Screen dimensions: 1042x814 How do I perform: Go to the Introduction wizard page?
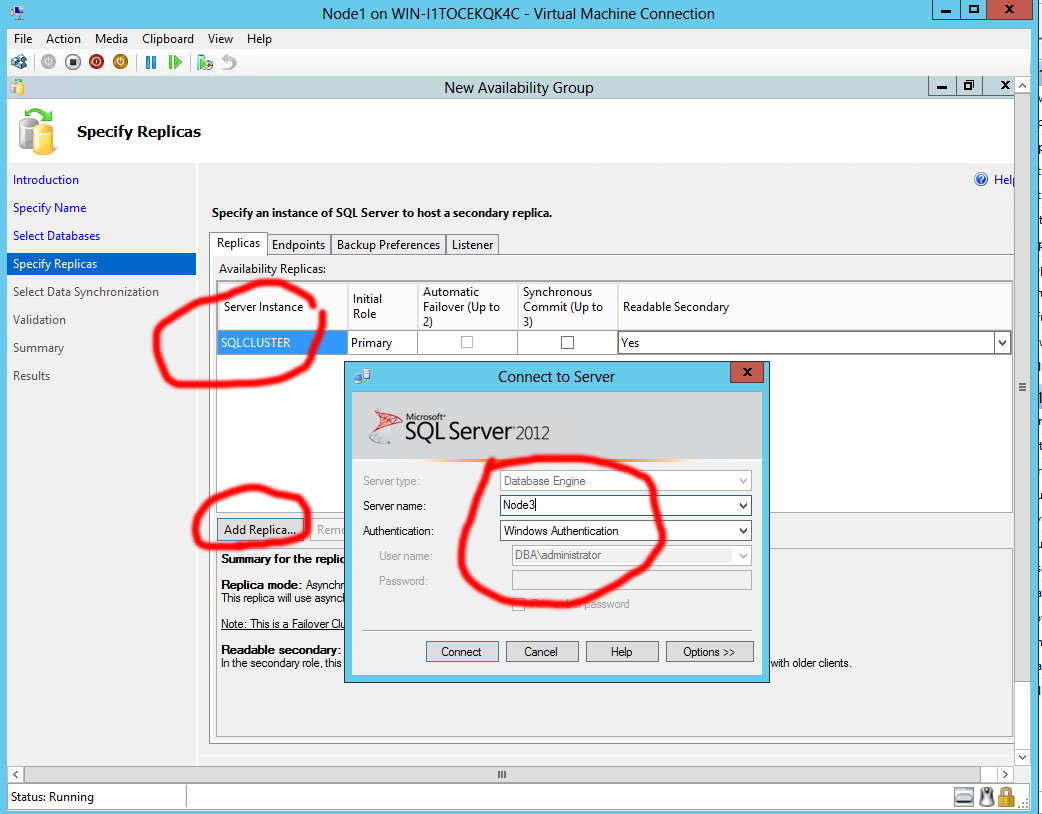pos(46,180)
